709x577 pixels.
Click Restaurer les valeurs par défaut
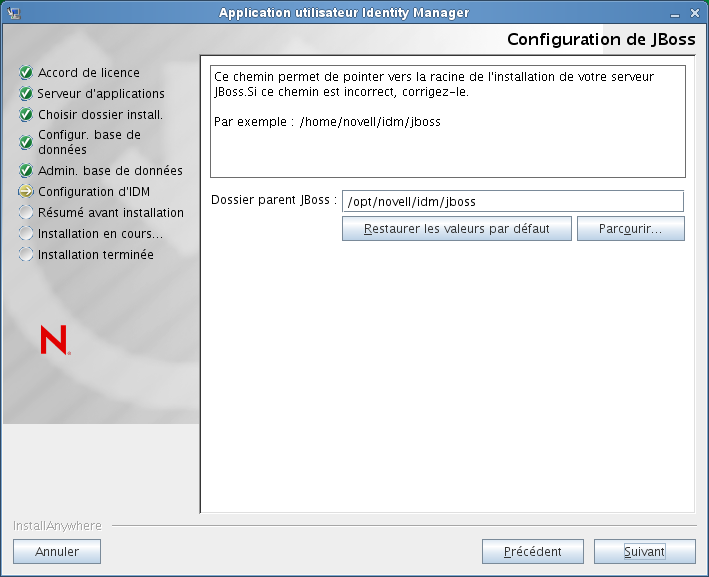tap(456, 229)
